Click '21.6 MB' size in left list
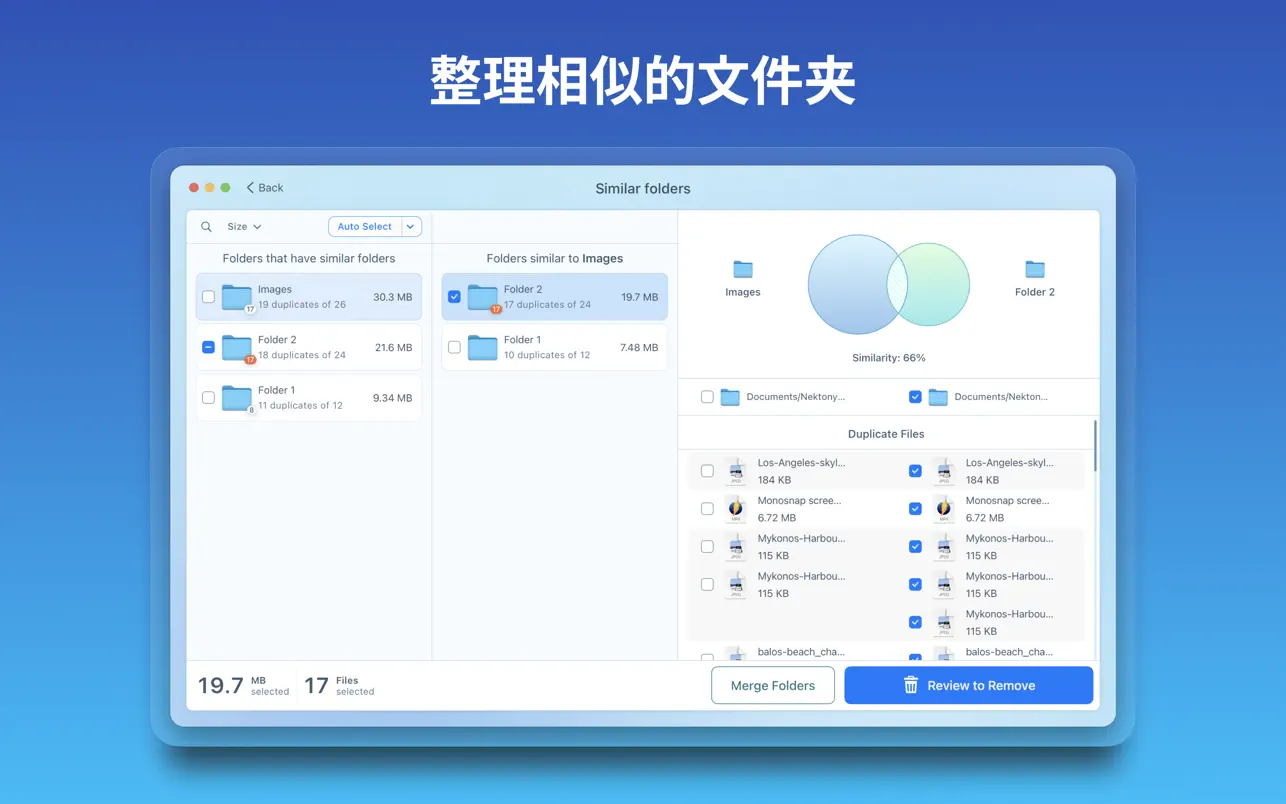Screen dimensions: 1286x804 point(393,347)
